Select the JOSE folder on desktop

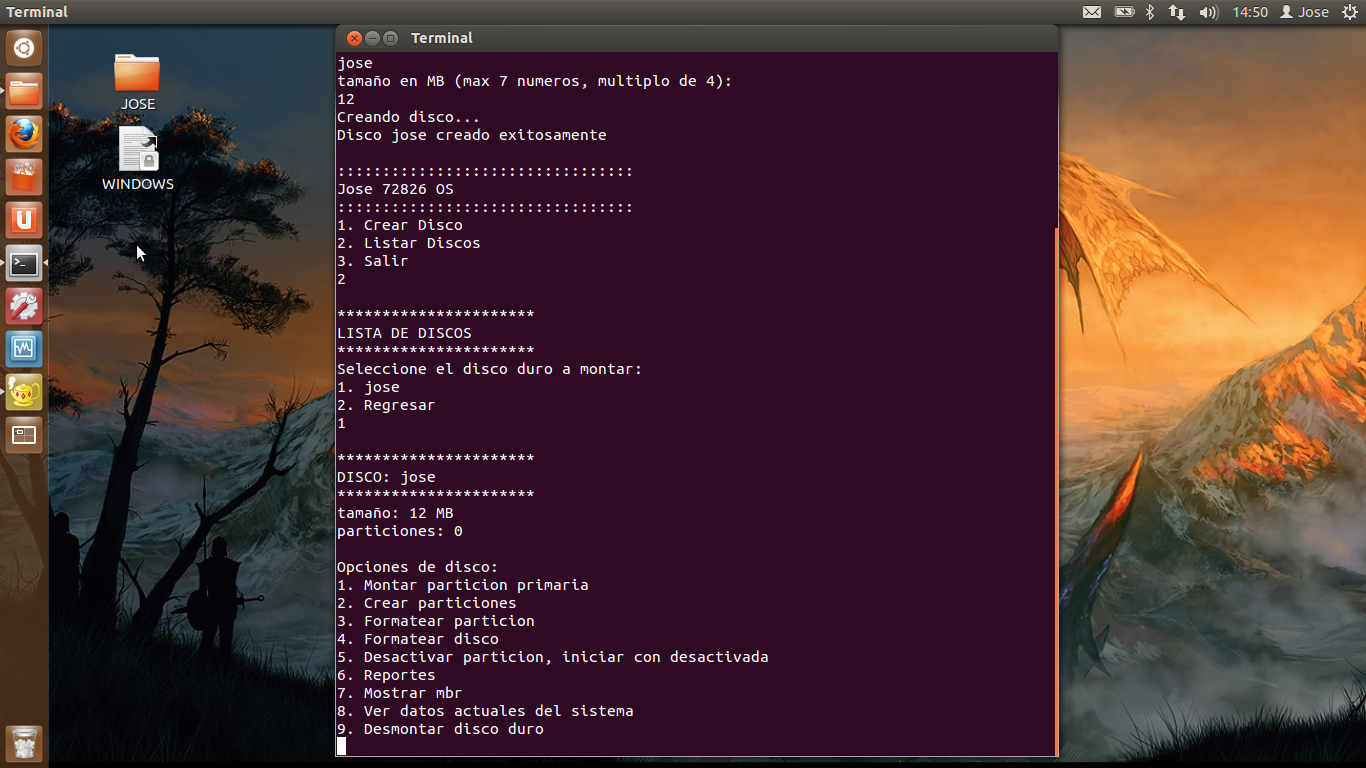pyautogui.click(x=137, y=81)
